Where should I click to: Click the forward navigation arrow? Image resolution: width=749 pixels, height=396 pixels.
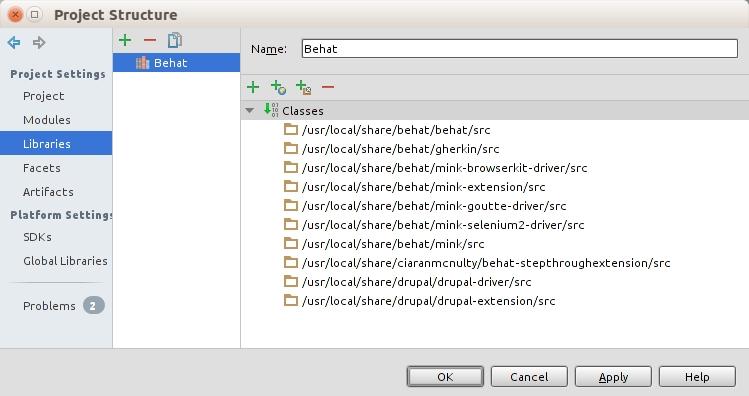click(39, 43)
